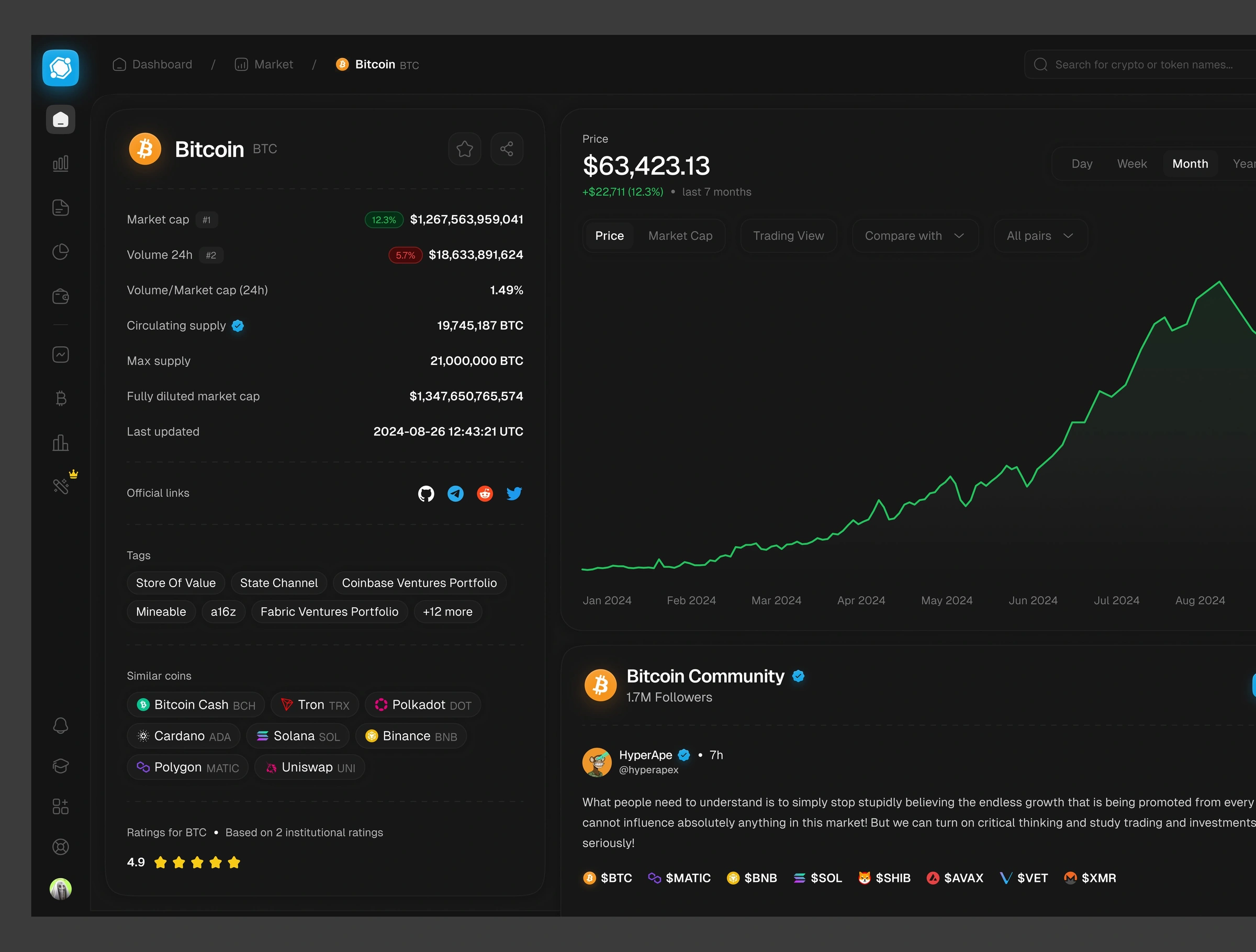This screenshot has height=952, width=1256.
Task: Open similar coin Binance BNB
Action: coord(411,736)
